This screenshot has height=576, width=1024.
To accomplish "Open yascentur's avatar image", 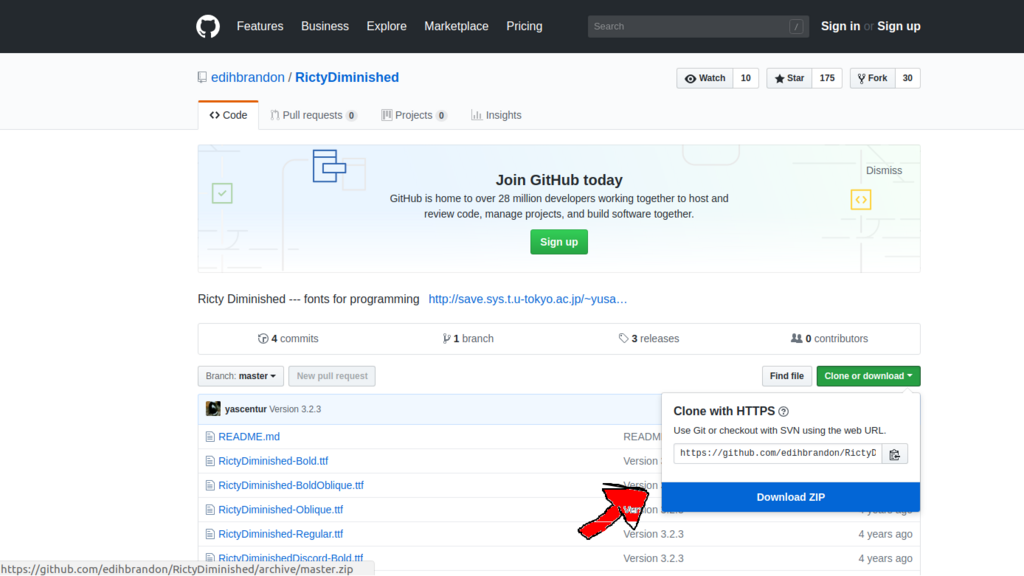I will coord(213,409).
